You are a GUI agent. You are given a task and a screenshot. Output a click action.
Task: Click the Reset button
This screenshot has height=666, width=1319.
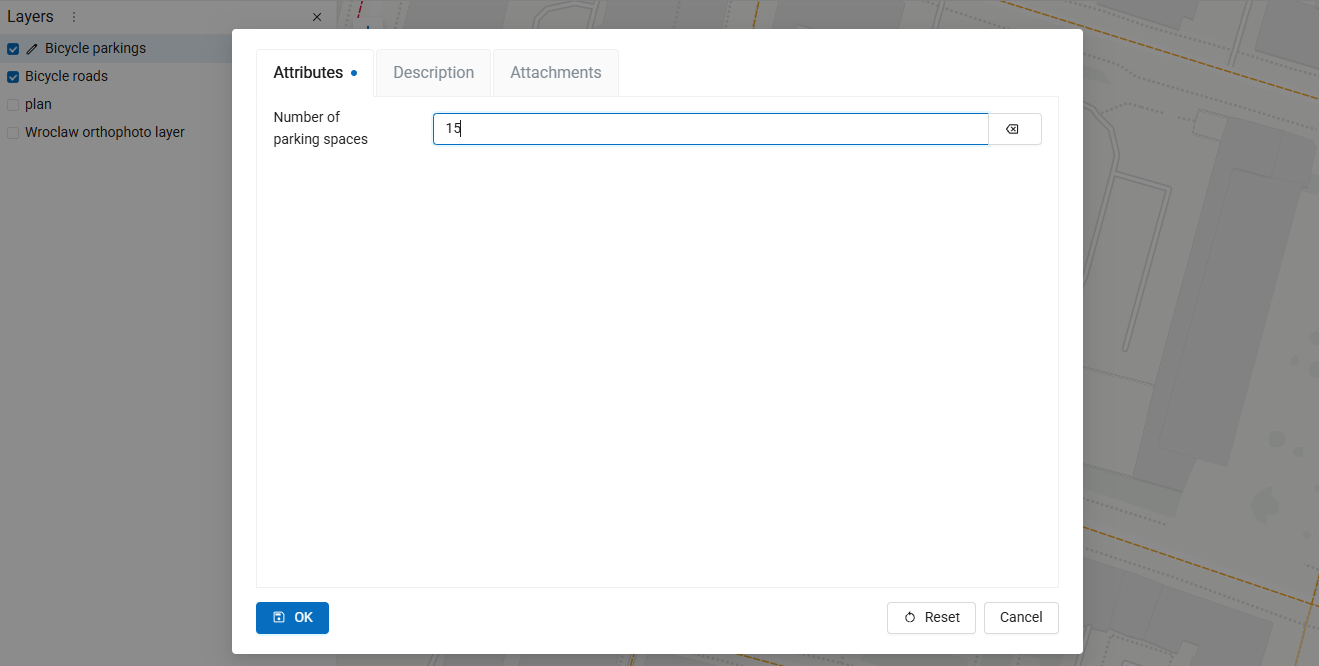click(x=931, y=618)
